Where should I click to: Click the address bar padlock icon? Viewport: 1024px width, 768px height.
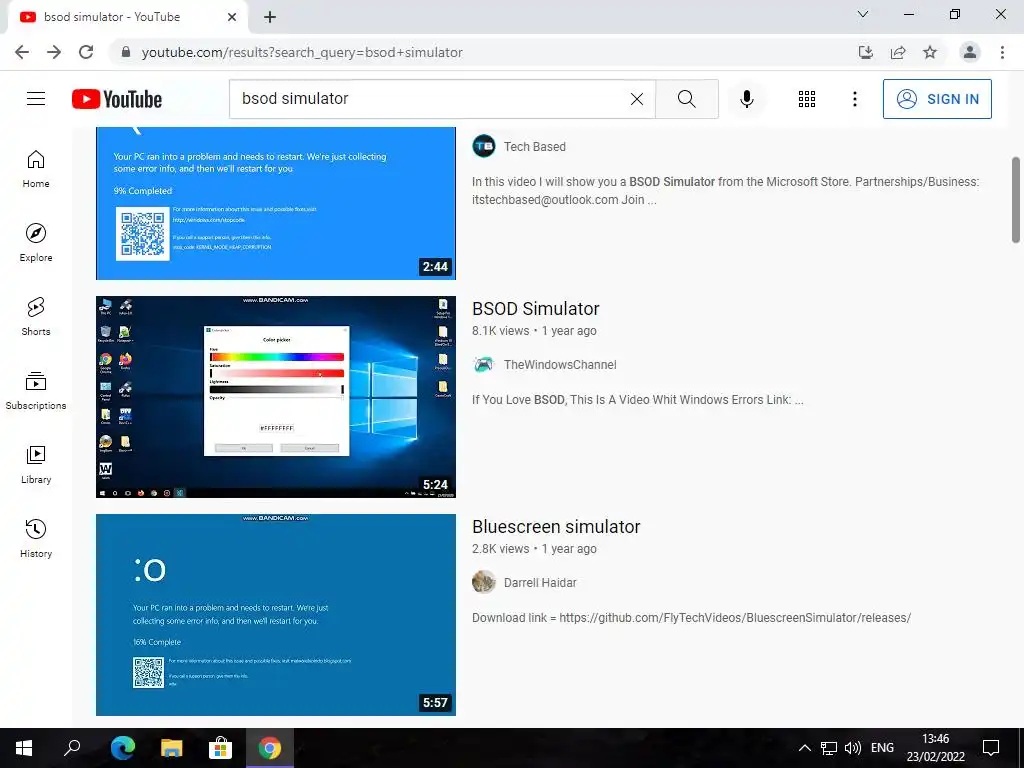click(x=126, y=52)
